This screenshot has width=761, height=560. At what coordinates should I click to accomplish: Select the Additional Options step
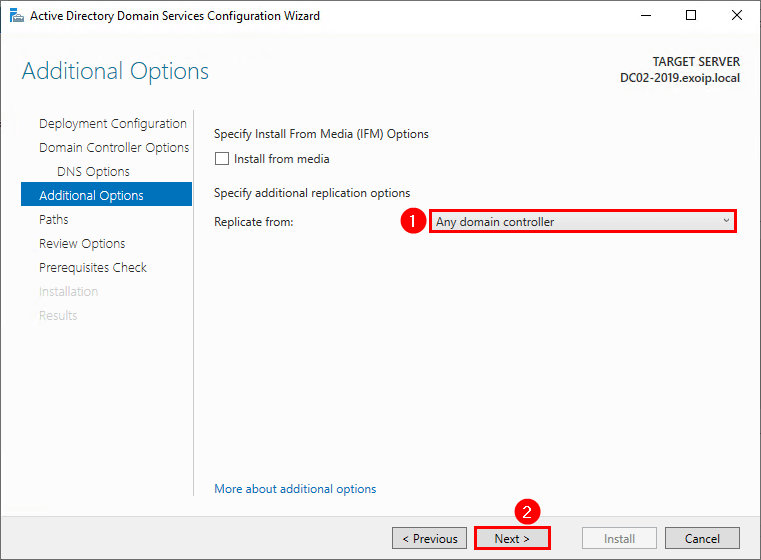pyautogui.click(x=106, y=195)
